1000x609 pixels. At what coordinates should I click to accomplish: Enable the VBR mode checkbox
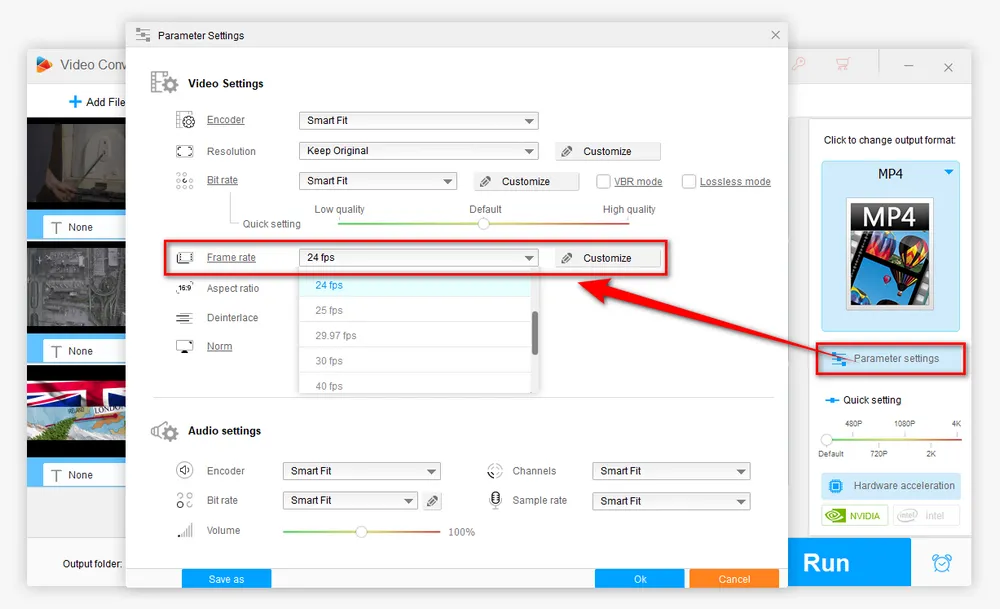click(604, 182)
